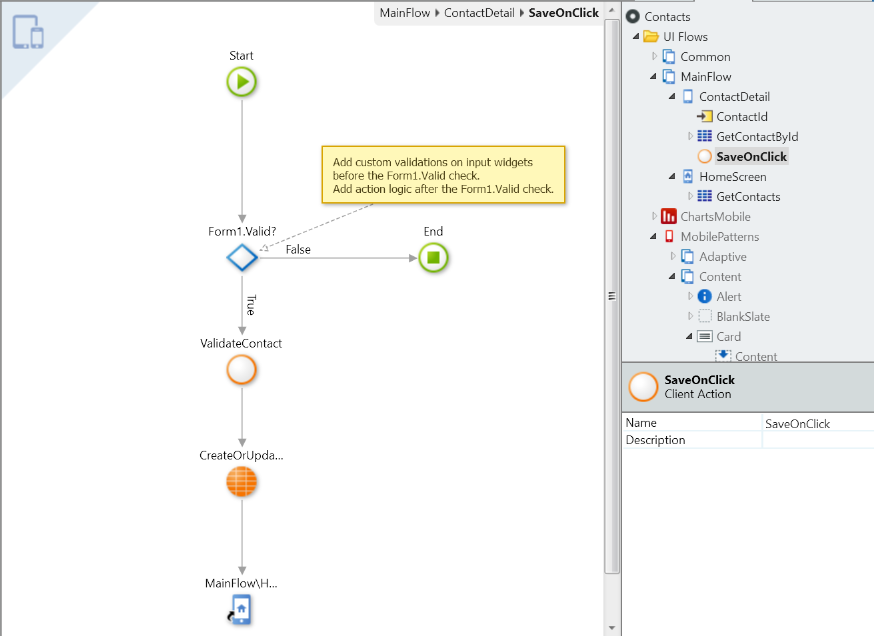Click the ValidateContact client action node
874x636 pixels.
point(241,370)
